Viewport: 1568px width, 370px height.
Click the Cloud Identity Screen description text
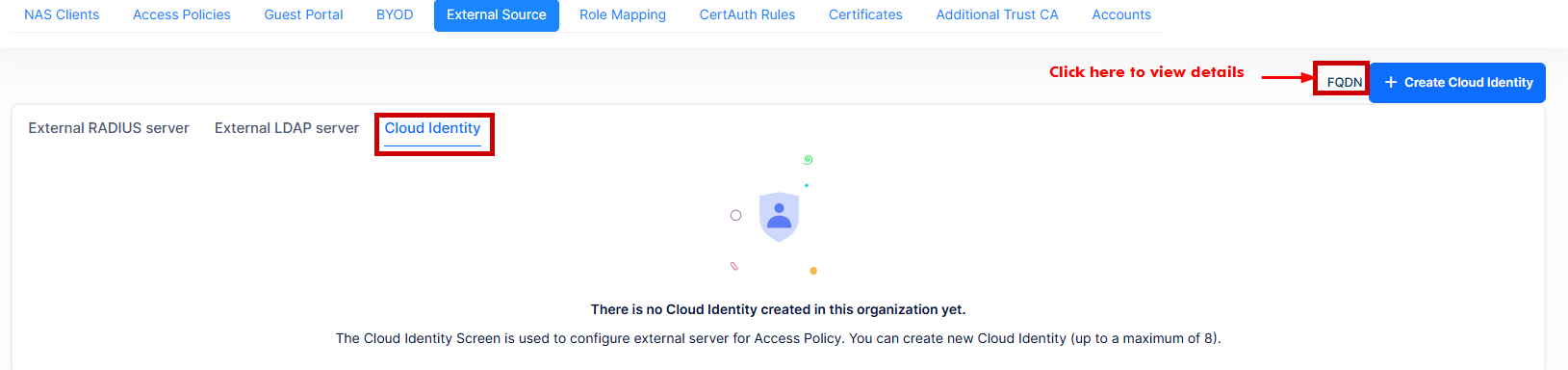[x=778, y=338]
